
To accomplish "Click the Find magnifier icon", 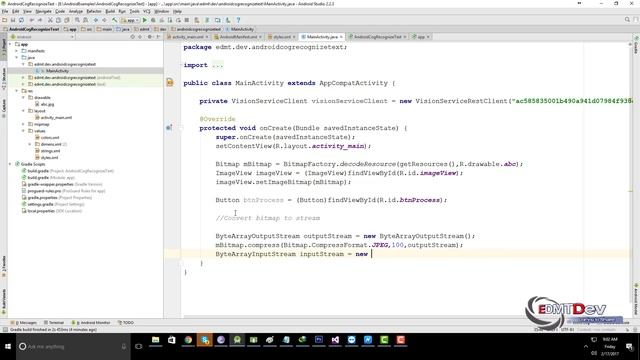I will click(x=77, y=20).
